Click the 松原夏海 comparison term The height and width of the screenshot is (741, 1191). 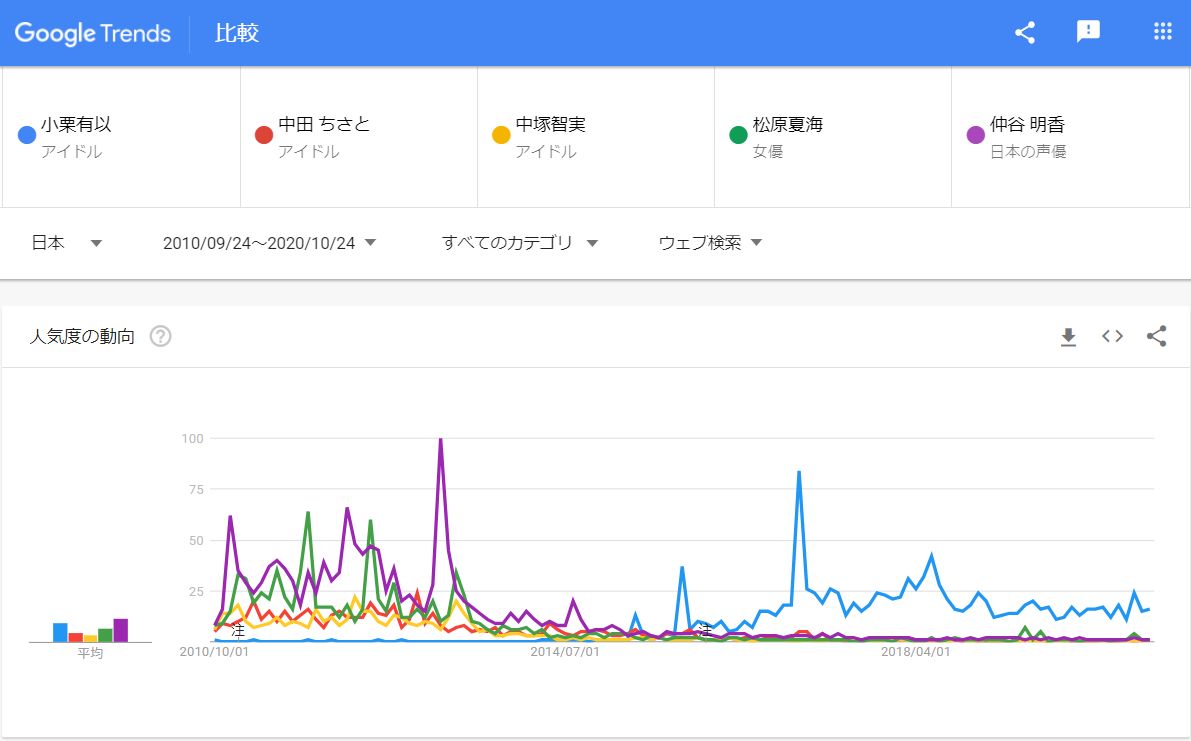[x=788, y=125]
